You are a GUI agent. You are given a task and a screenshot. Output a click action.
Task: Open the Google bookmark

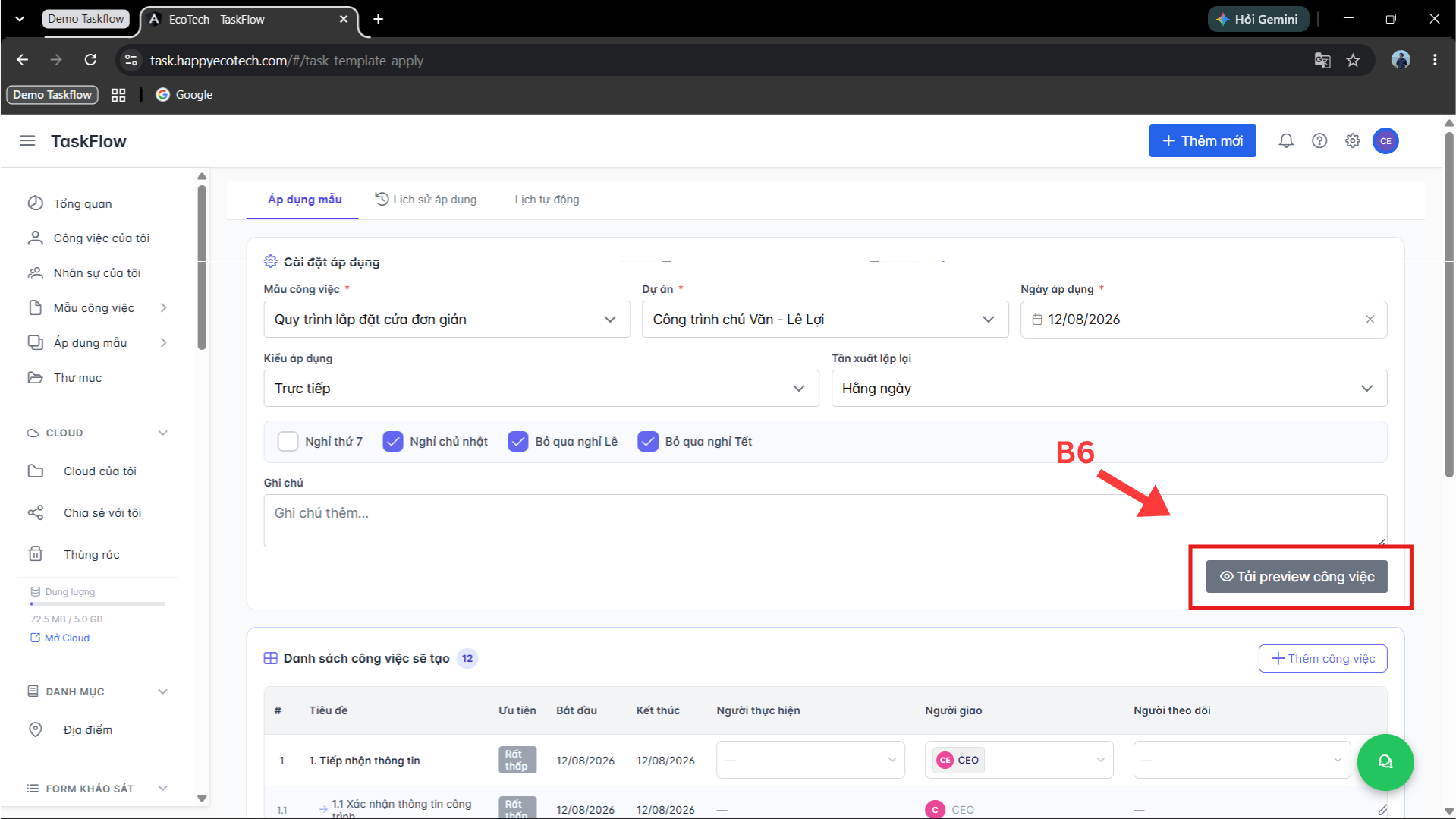pyautogui.click(x=184, y=95)
